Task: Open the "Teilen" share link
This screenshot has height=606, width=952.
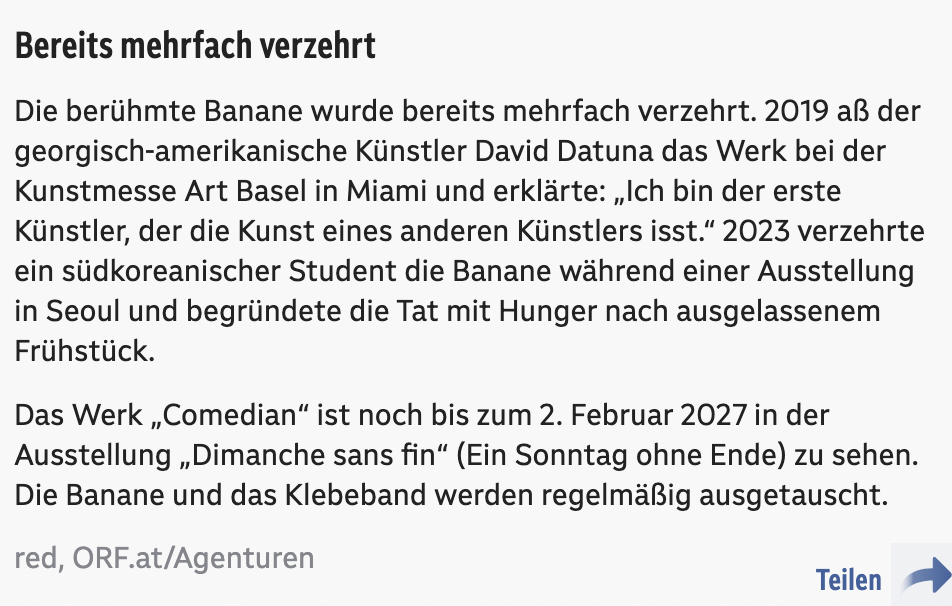Action: coord(848,580)
